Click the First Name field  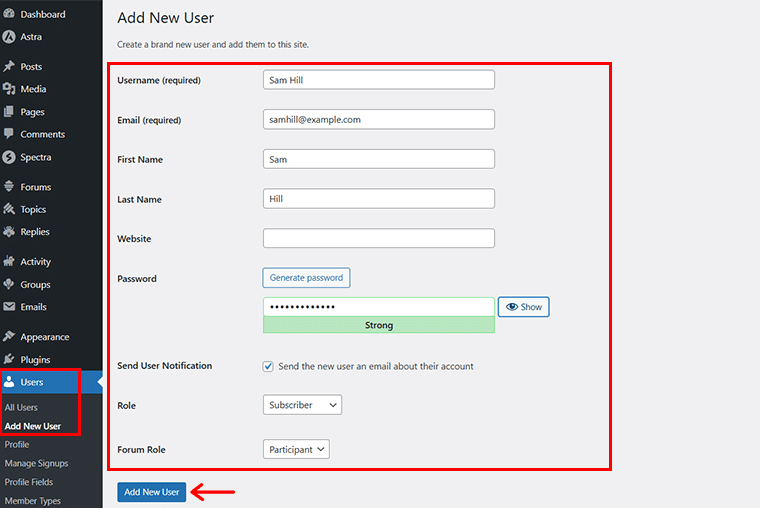click(379, 159)
